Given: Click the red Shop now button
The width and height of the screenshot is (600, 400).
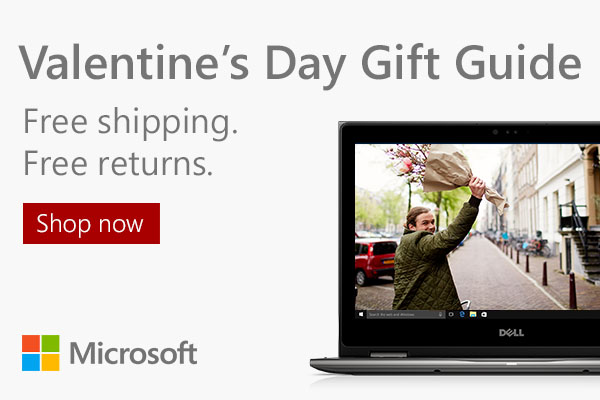Looking at the screenshot, I should click(91, 224).
